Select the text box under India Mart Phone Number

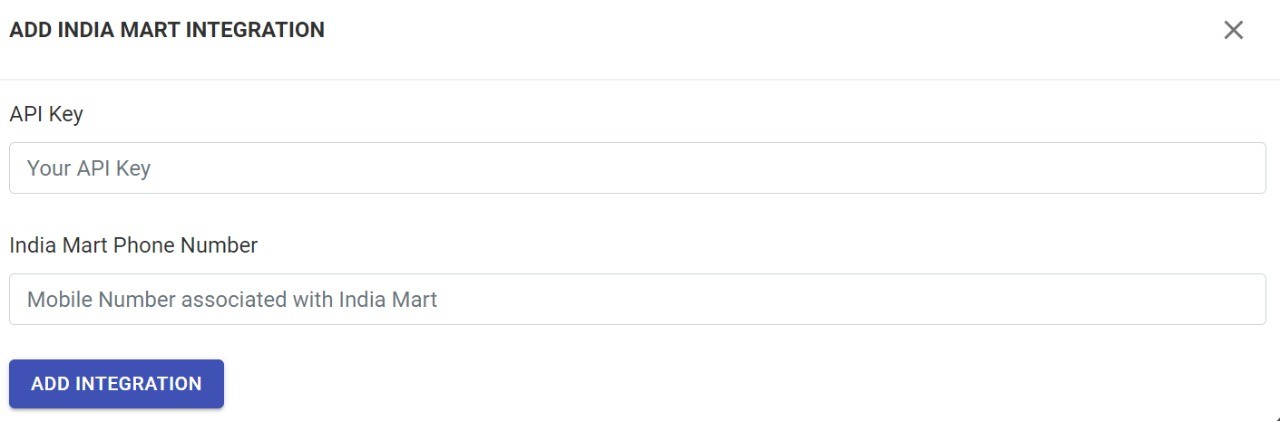(x=637, y=299)
